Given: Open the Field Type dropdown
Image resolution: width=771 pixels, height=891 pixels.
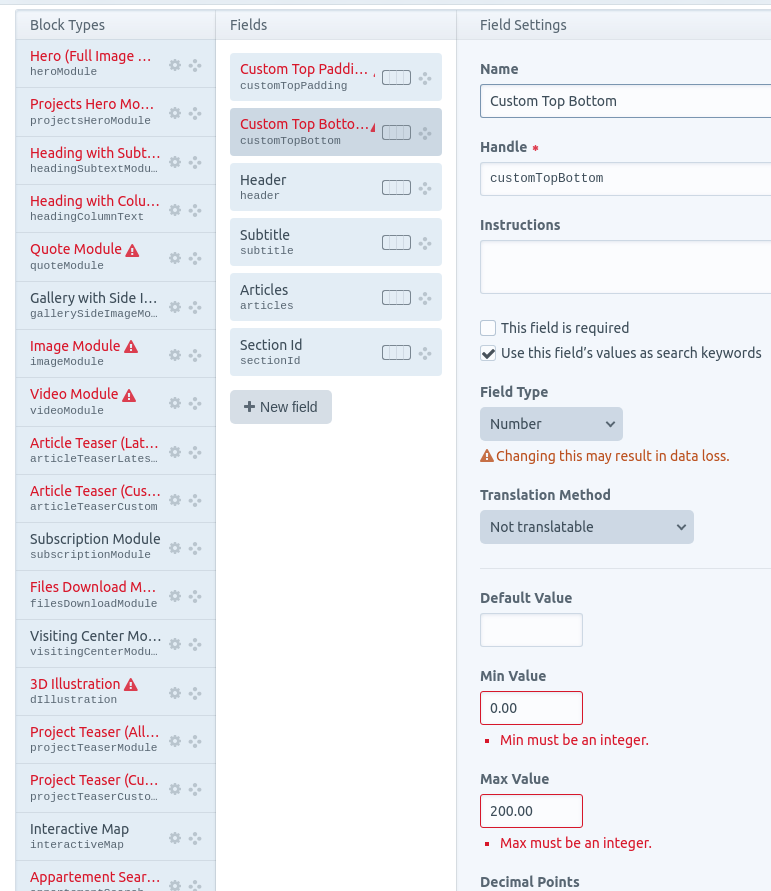Looking at the screenshot, I should click(551, 424).
